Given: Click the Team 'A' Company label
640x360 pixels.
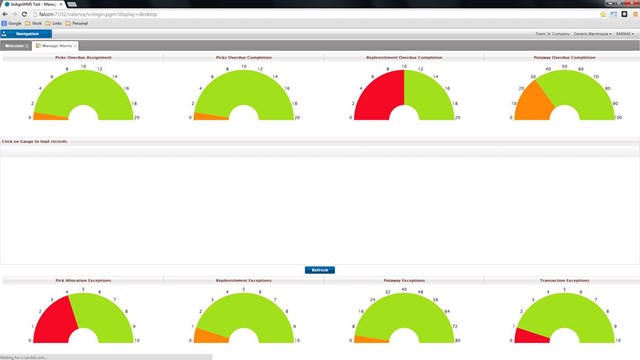Looking at the screenshot, I should pyautogui.click(x=552, y=34).
